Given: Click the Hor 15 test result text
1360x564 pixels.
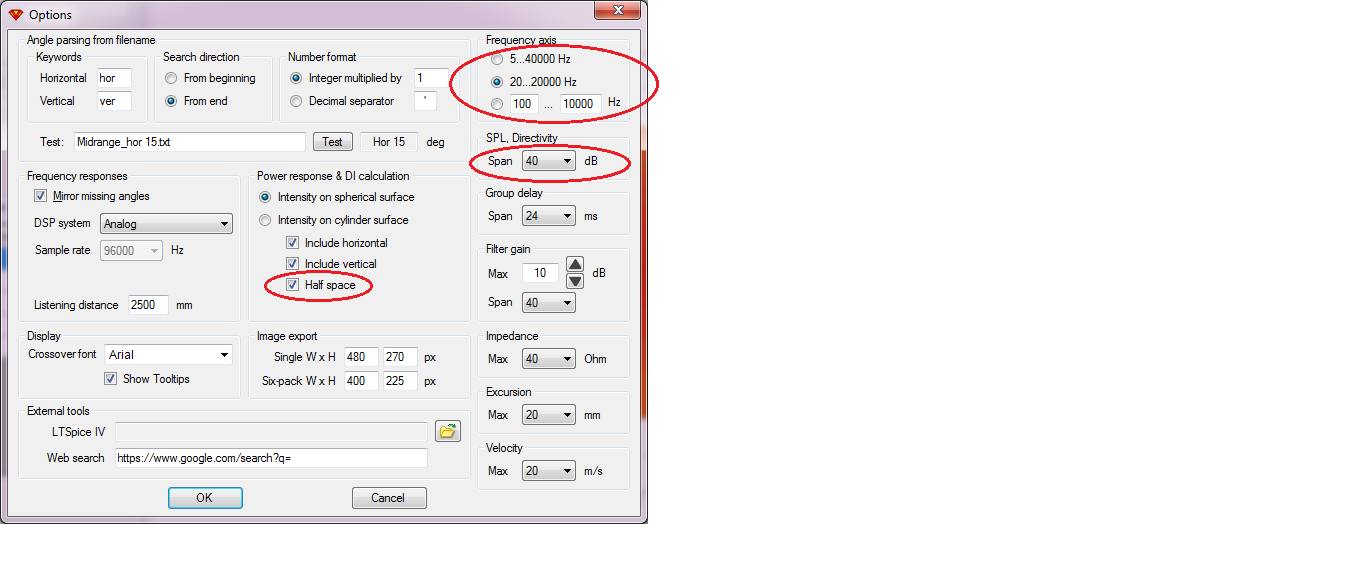Looking at the screenshot, I should tap(389, 142).
